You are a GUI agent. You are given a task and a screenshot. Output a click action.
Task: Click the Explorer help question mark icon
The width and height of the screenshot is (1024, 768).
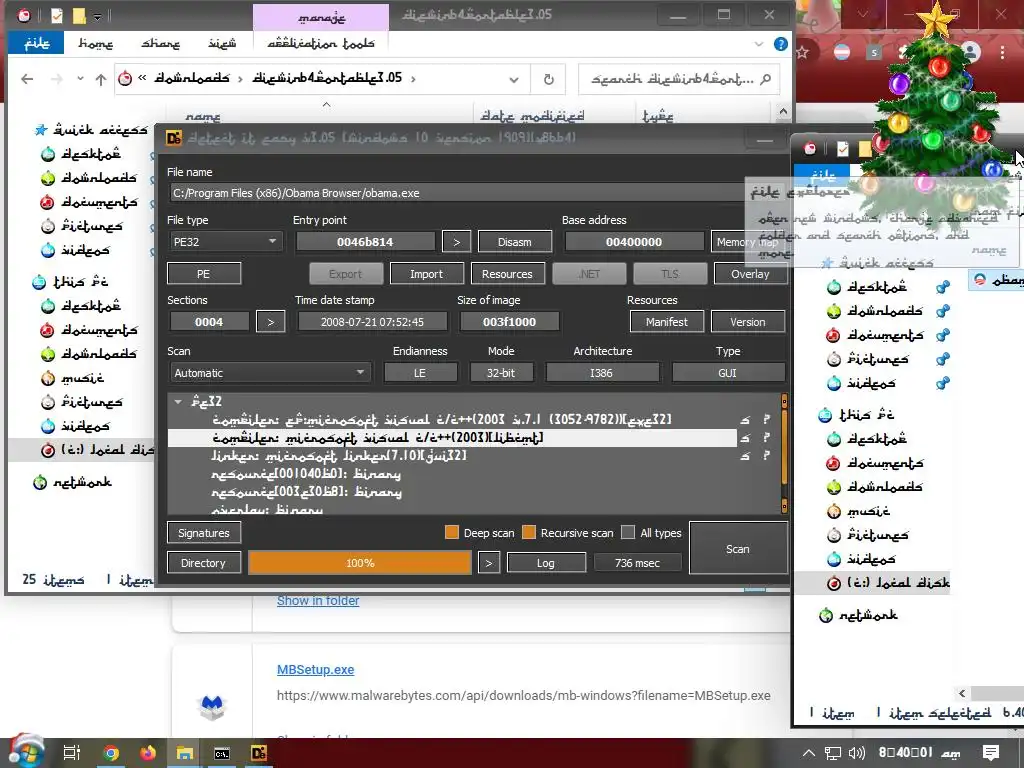(x=780, y=44)
